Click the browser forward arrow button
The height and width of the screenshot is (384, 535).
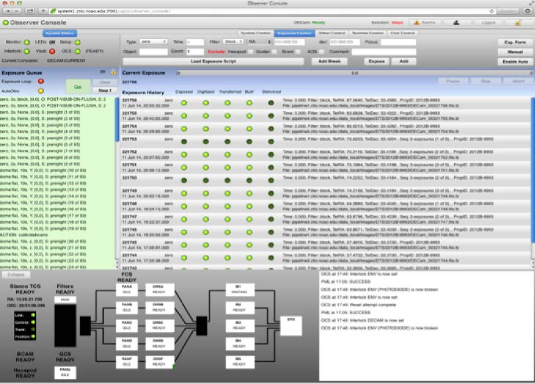coord(17,11)
